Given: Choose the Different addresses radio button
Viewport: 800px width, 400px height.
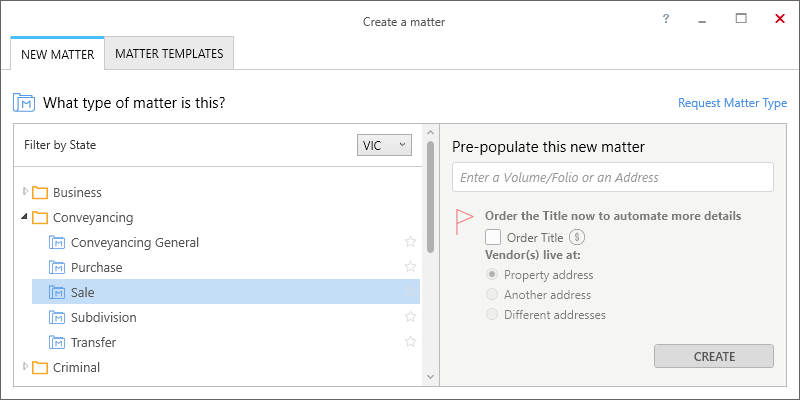Looking at the screenshot, I should point(492,314).
